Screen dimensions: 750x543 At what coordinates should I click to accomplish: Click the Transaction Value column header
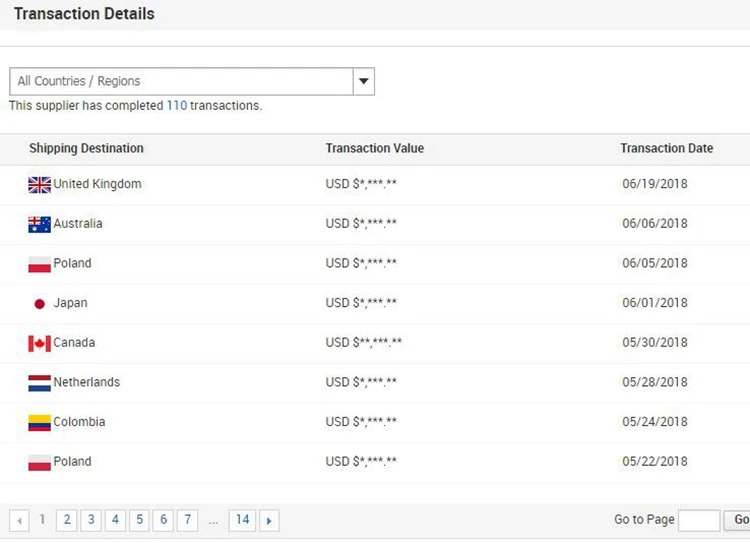[374, 148]
